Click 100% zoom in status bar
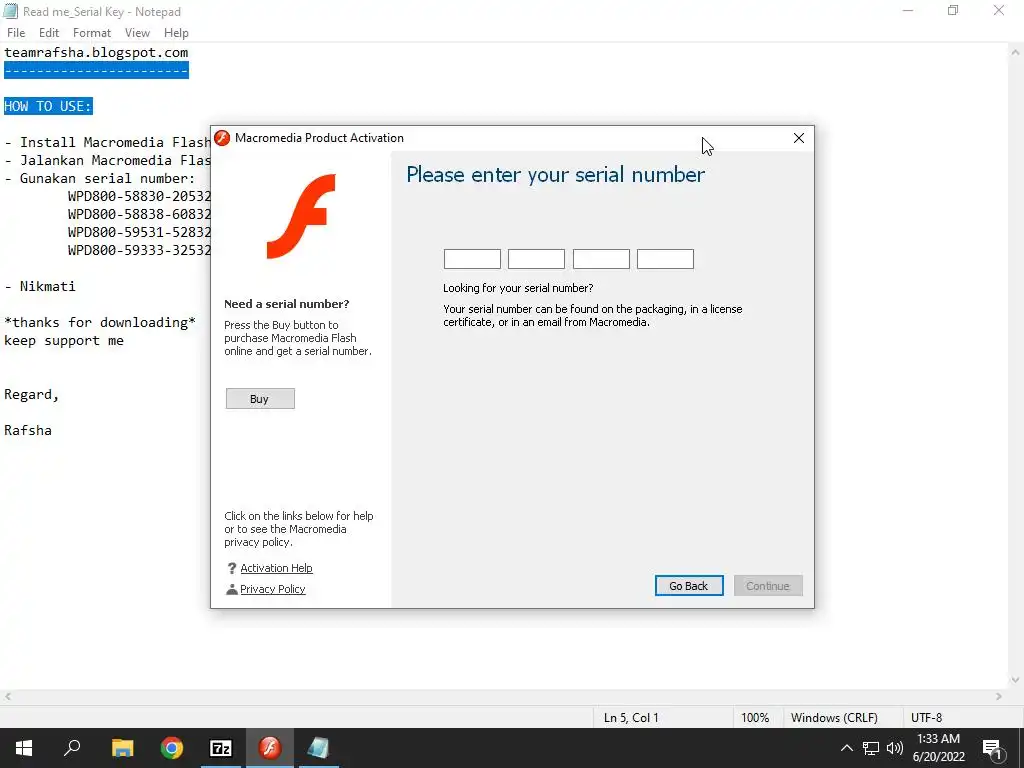The height and width of the screenshot is (768, 1024). pyautogui.click(x=755, y=718)
